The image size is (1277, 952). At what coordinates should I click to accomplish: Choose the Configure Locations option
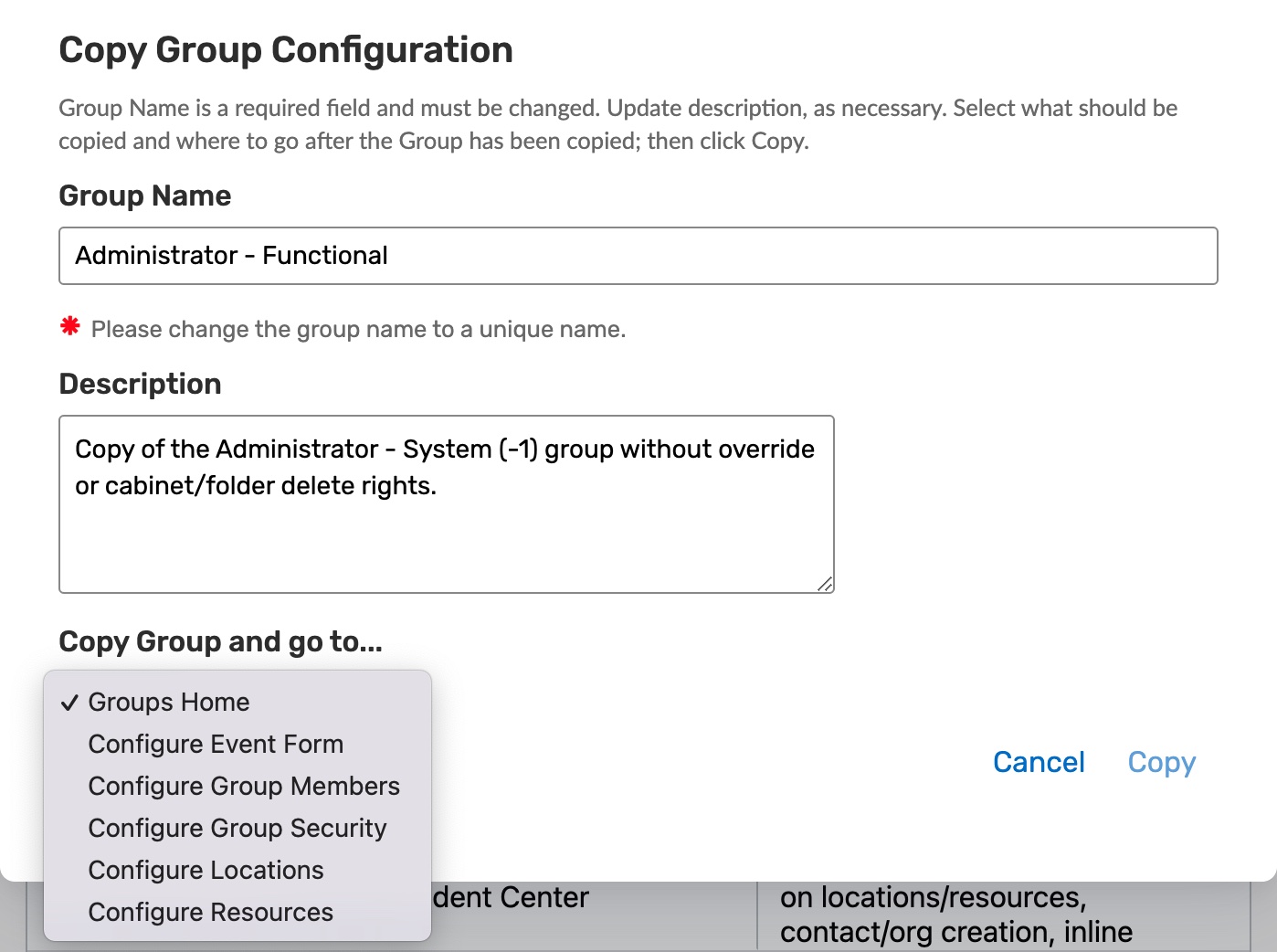[x=206, y=870]
